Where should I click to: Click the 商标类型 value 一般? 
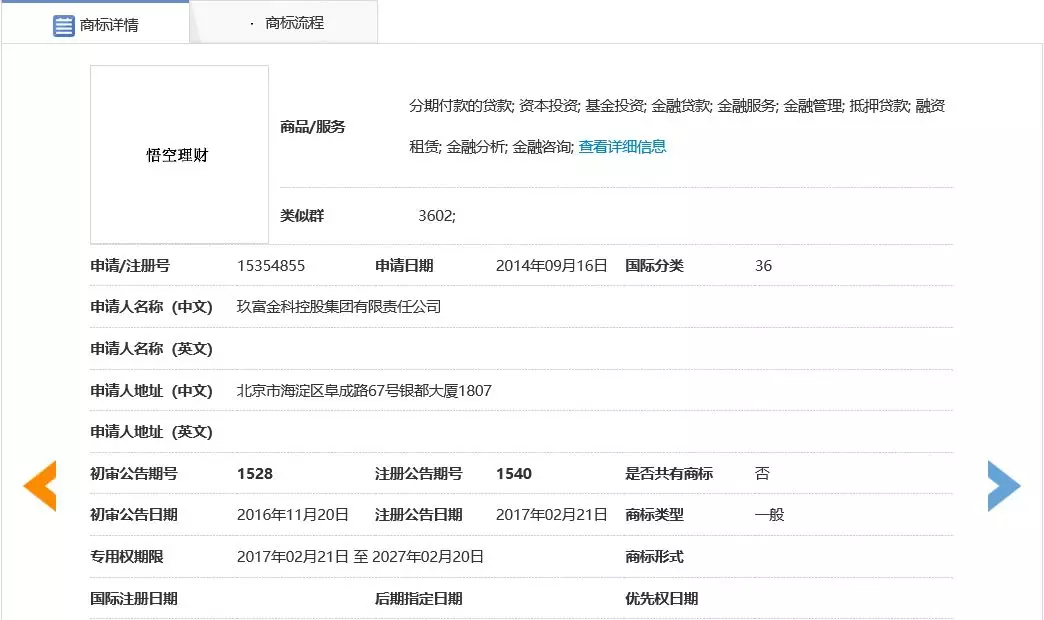(x=769, y=515)
